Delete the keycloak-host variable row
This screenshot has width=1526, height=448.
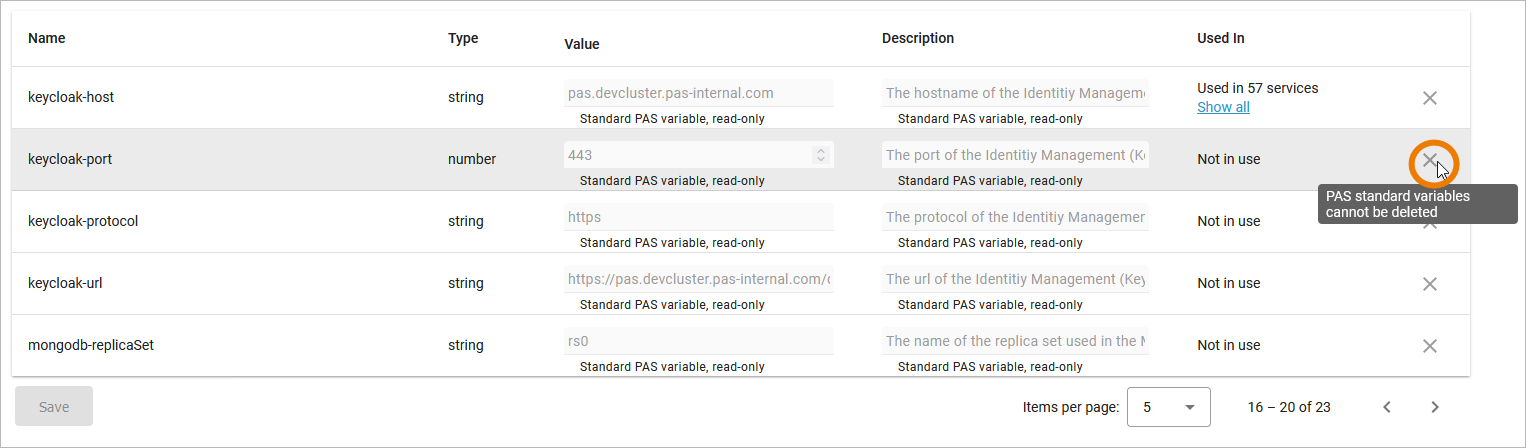click(1430, 98)
